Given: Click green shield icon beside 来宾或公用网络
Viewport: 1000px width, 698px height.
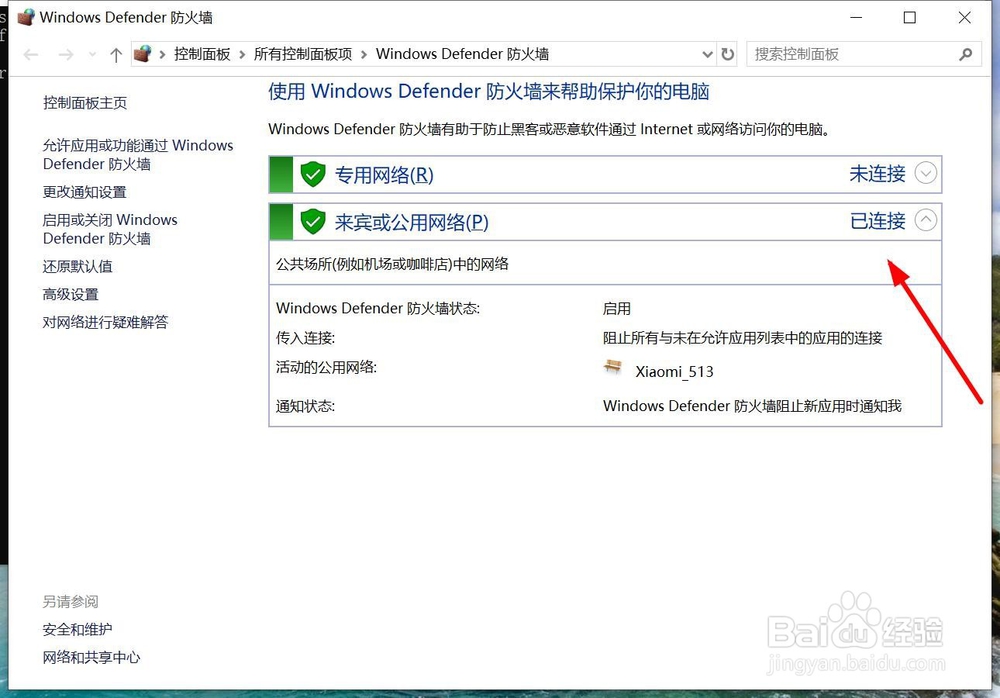Looking at the screenshot, I should tap(313, 222).
